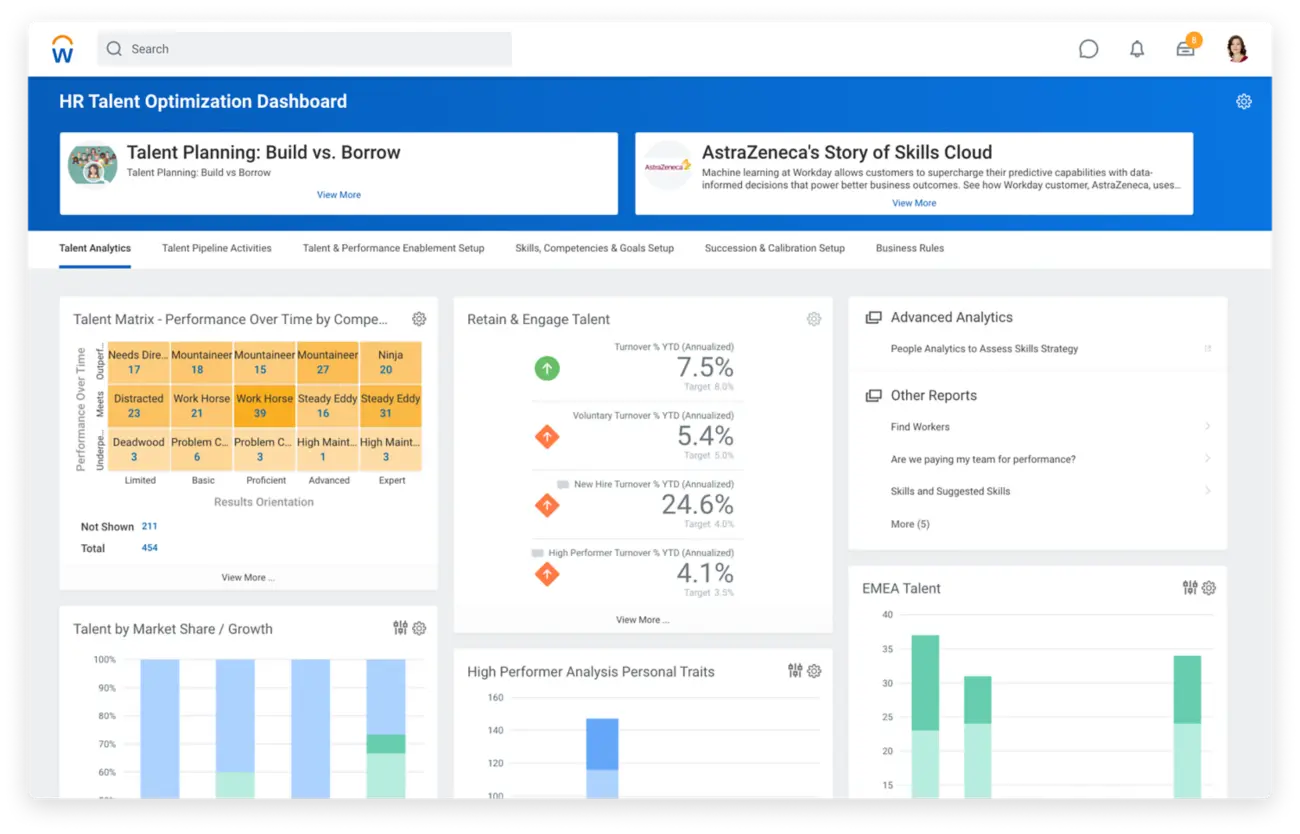The height and width of the screenshot is (834, 1300).
Task: Open the Workday home logo
Action: pyautogui.click(x=62, y=48)
